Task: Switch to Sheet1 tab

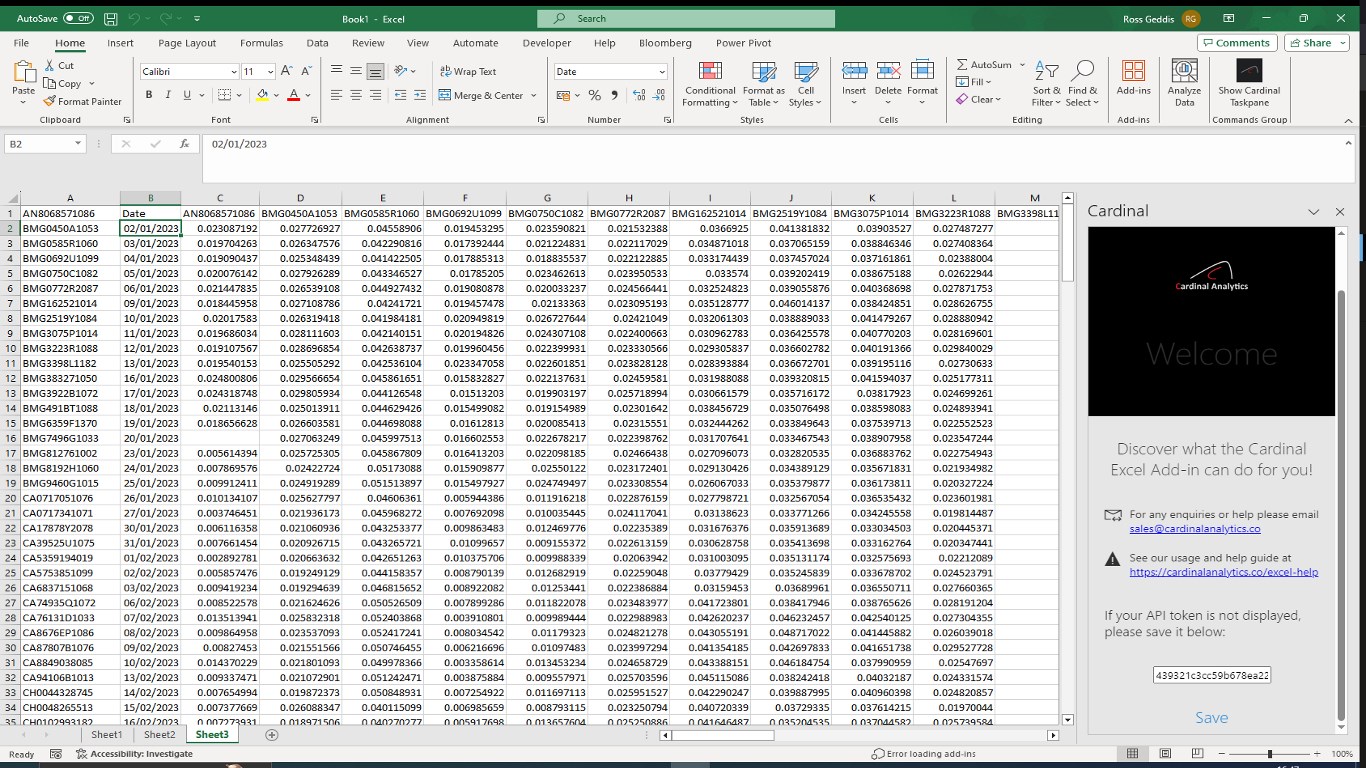Action: [107, 734]
